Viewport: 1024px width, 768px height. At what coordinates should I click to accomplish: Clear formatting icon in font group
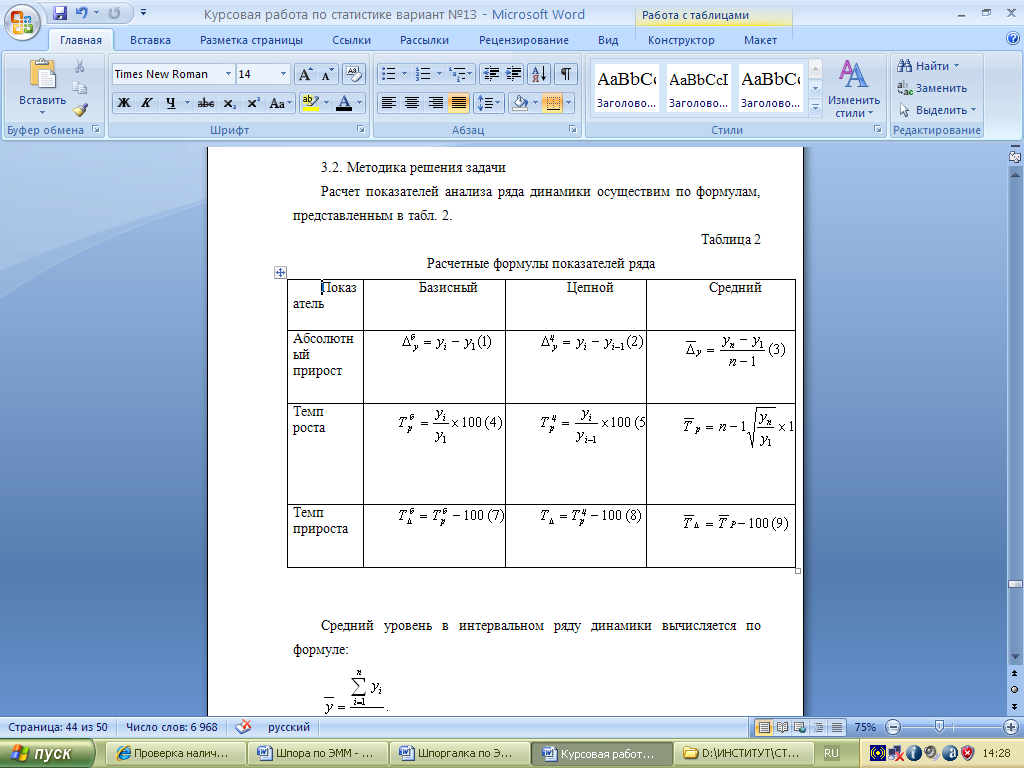click(x=353, y=74)
